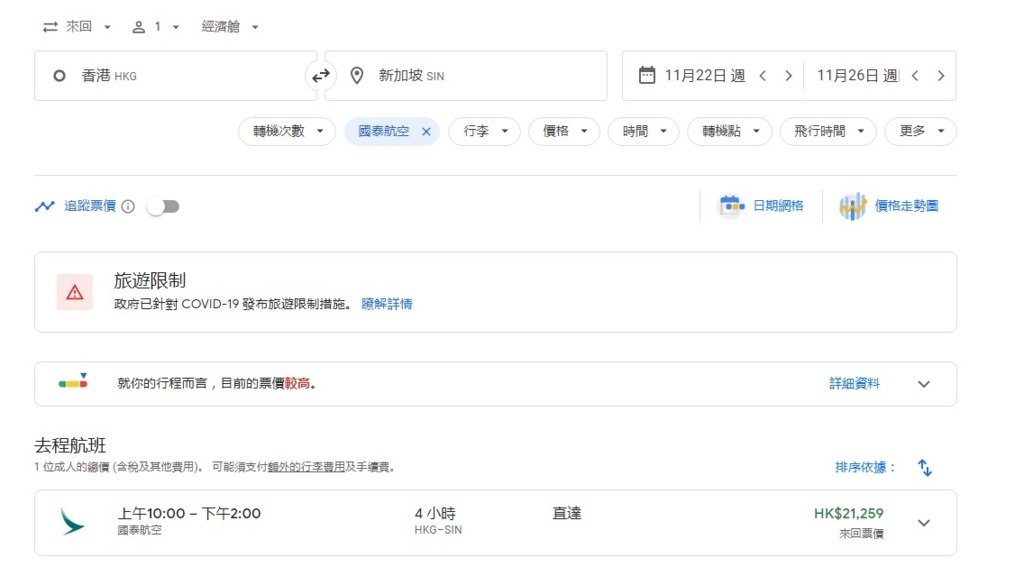
Task: Click the 追蹤票價 label text
Action: (89, 206)
